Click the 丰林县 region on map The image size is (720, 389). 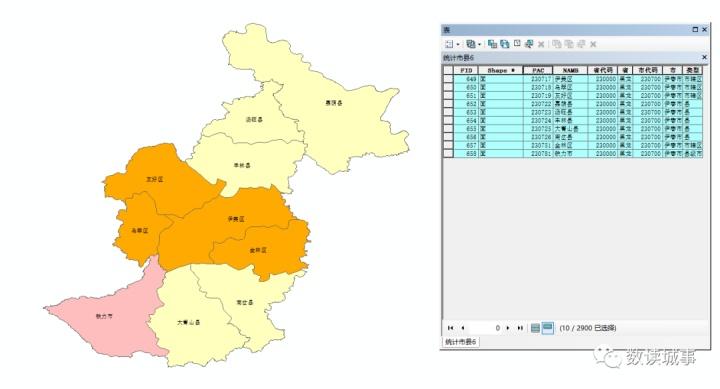[242, 165]
